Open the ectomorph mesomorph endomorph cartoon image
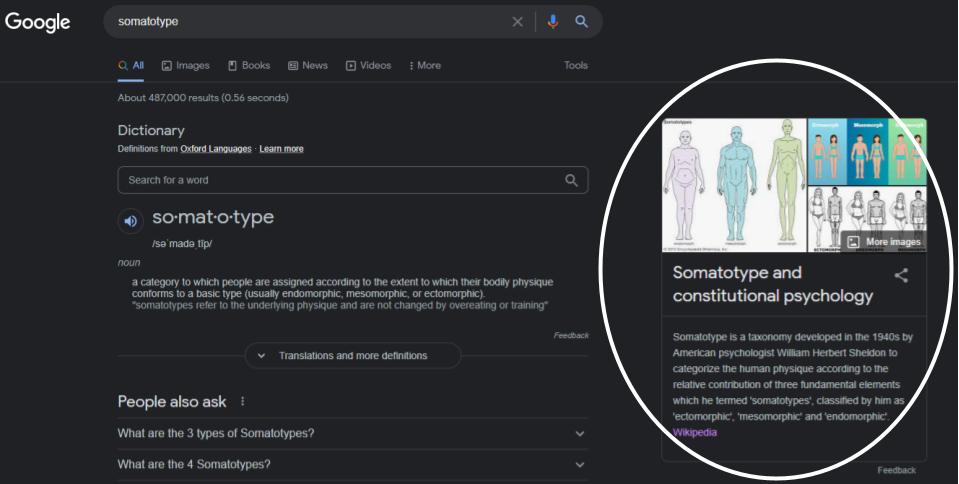The height and width of the screenshot is (484, 959). (867, 151)
